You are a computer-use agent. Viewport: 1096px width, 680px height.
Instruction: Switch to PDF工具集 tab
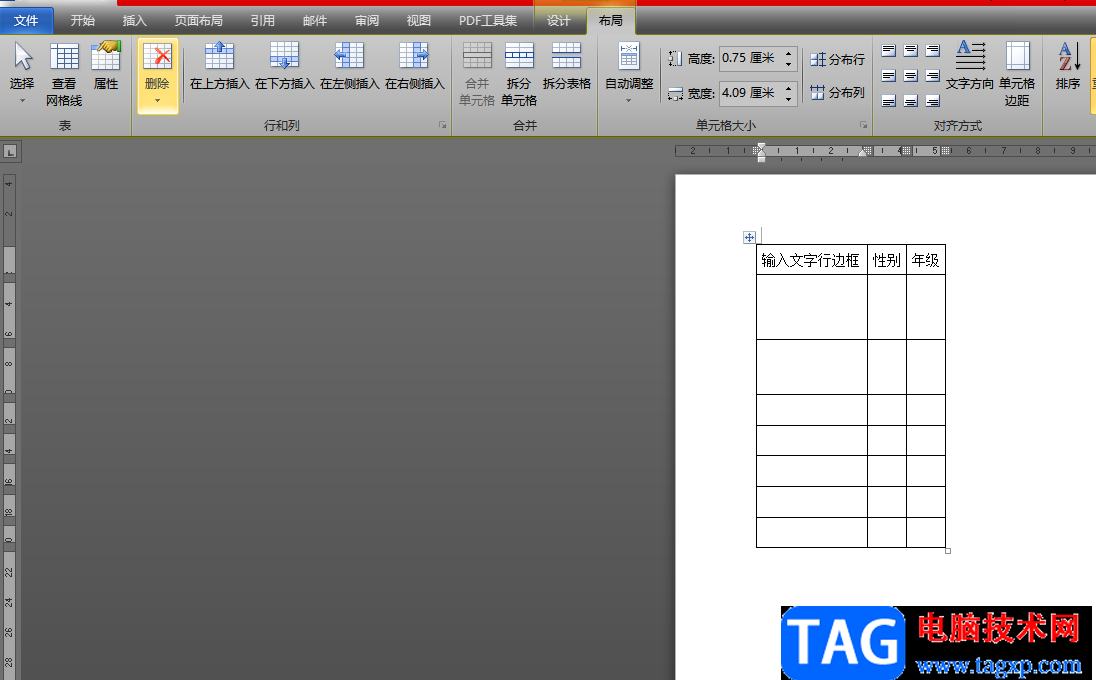(x=488, y=21)
